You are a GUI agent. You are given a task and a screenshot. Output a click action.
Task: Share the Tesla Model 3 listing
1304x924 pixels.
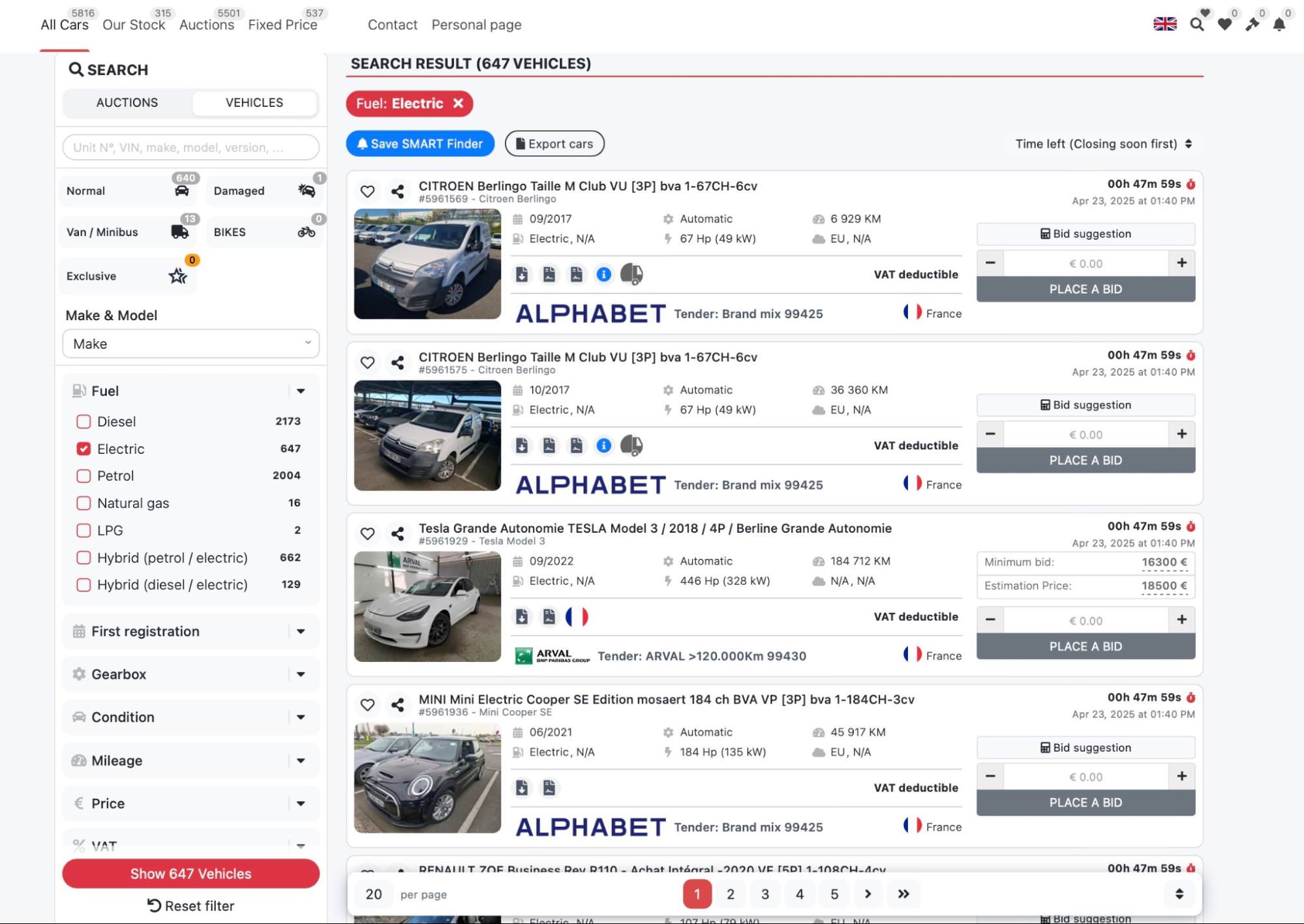(x=397, y=533)
